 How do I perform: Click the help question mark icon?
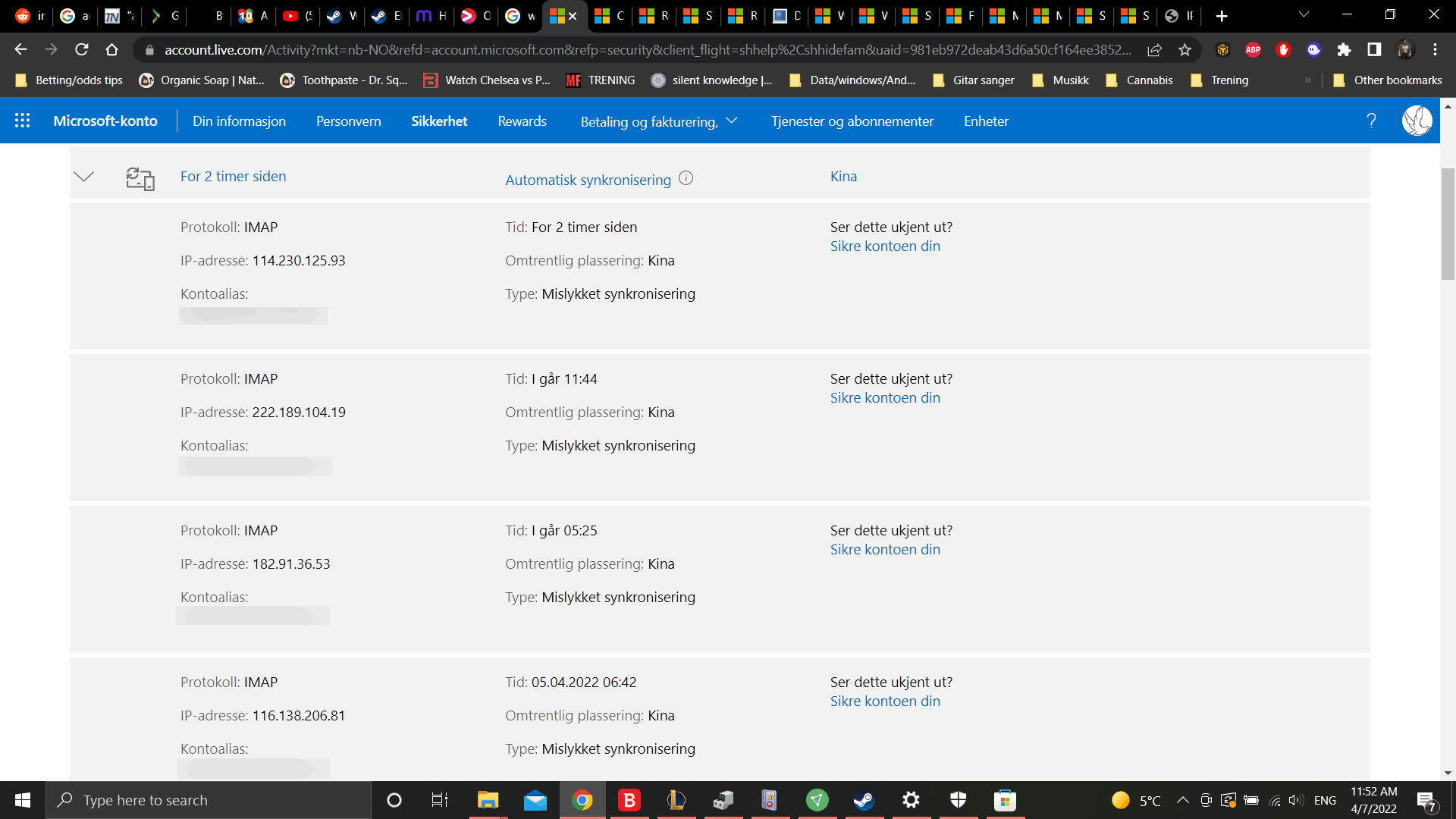click(1371, 121)
